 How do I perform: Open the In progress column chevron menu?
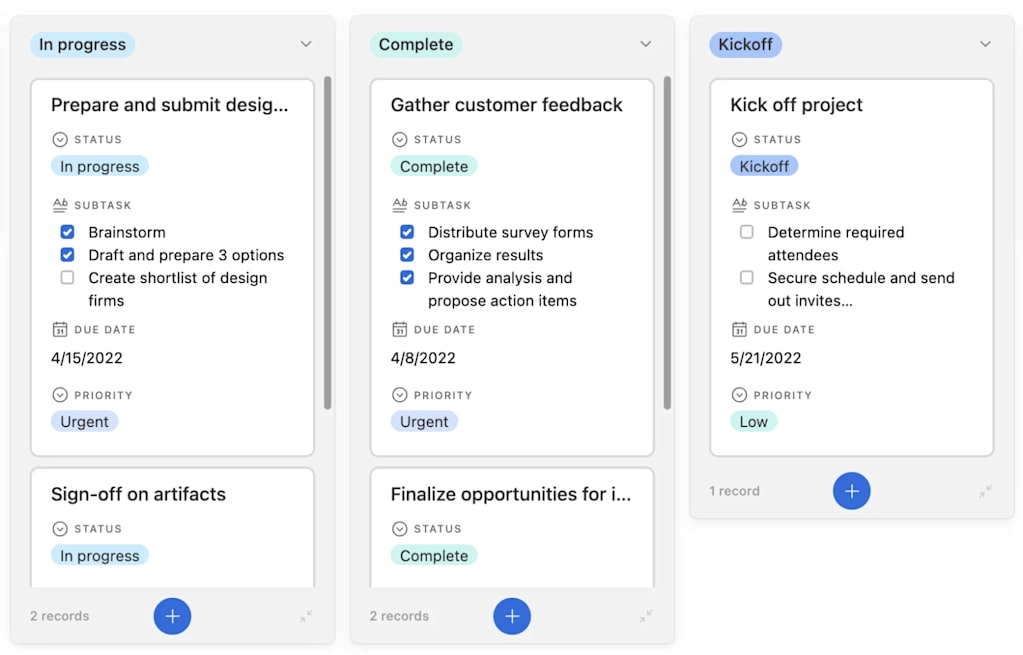pos(306,44)
